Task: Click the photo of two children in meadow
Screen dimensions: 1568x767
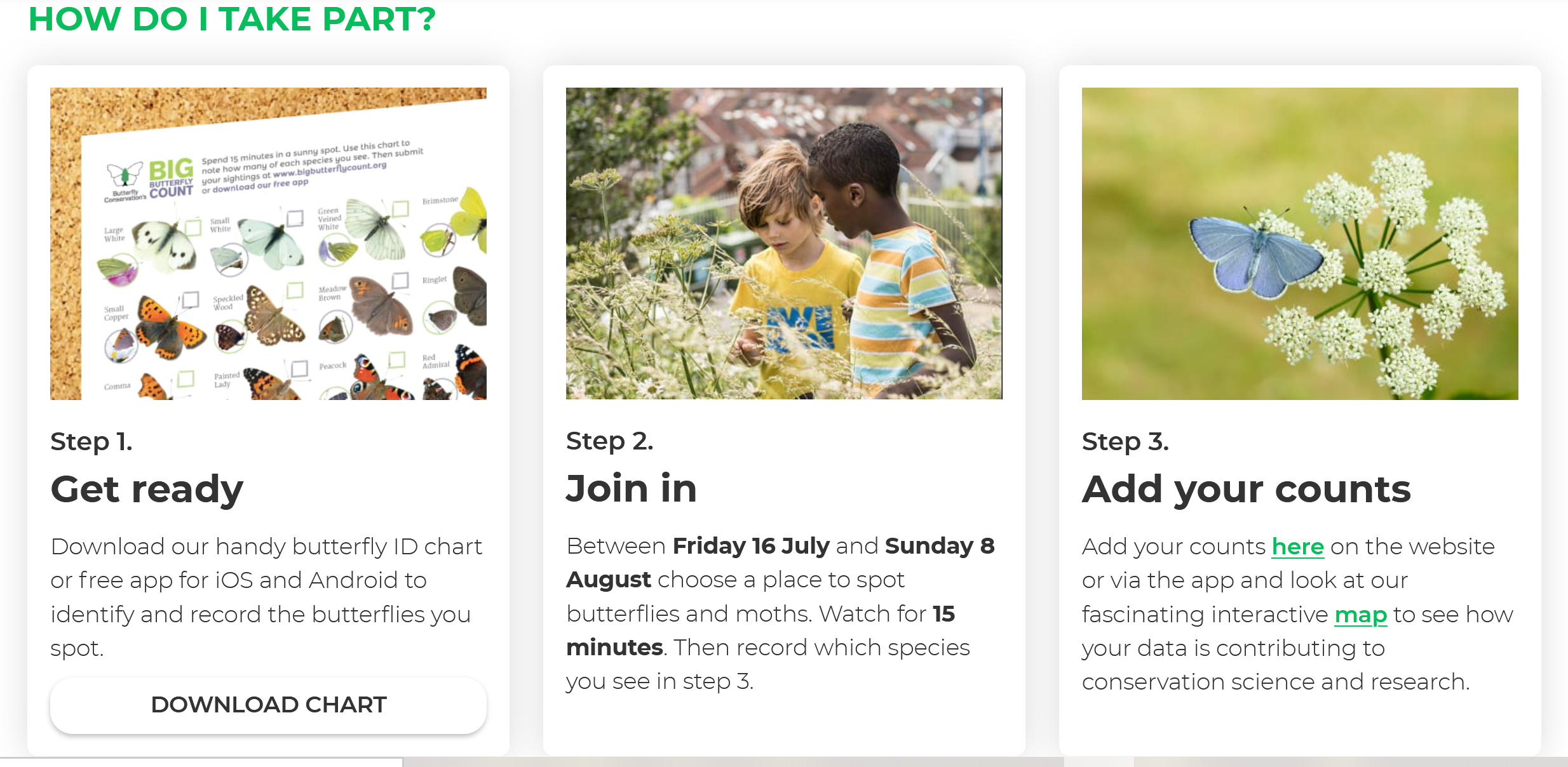Action: pos(784,244)
